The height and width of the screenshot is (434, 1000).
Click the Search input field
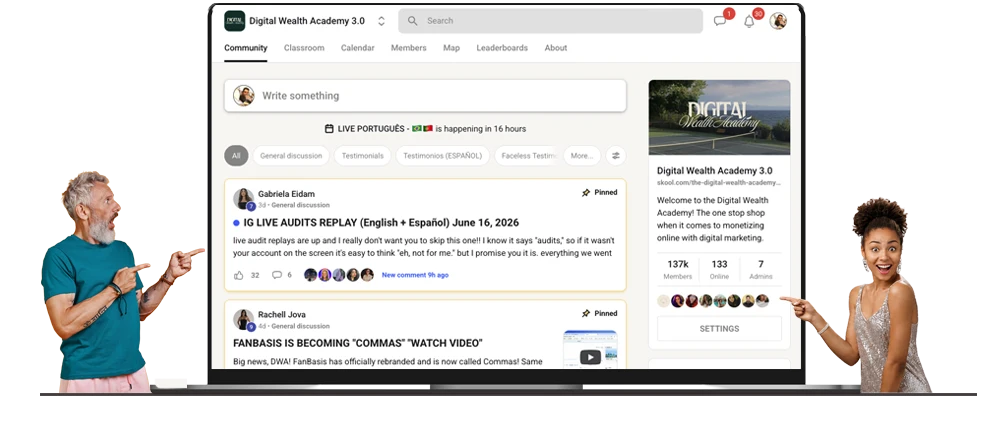pos(550,21)
